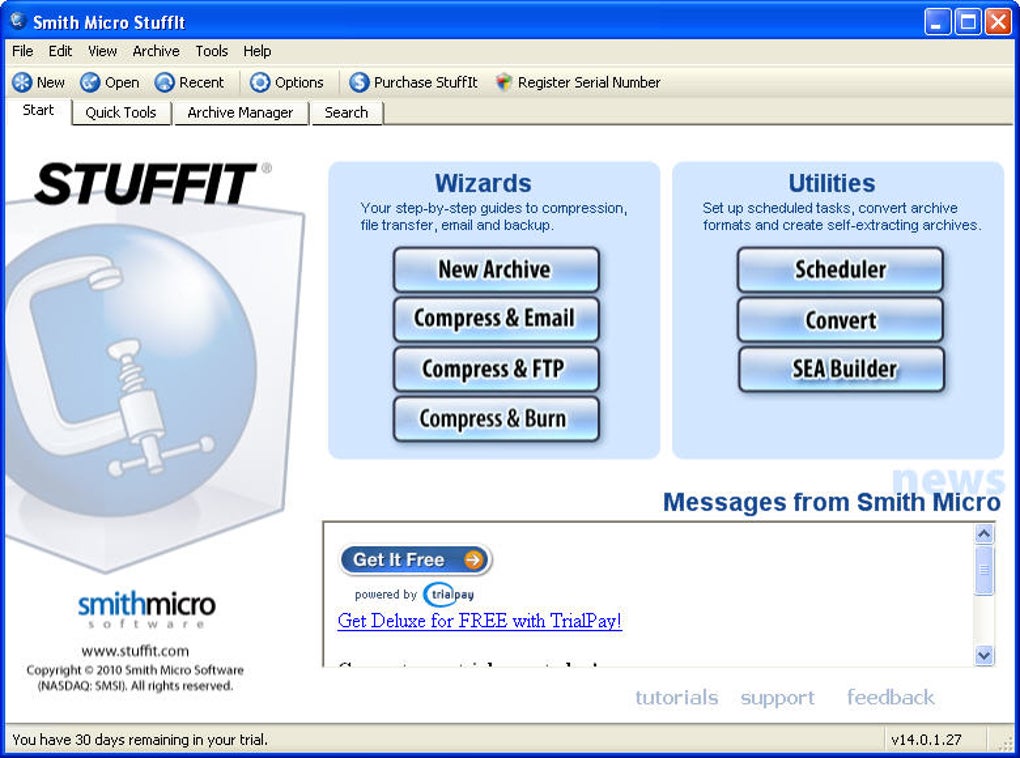Launch the New Archive wizard
This screenshot has height=758, width=1020.
pyautogui.click(x=496, y=269)
